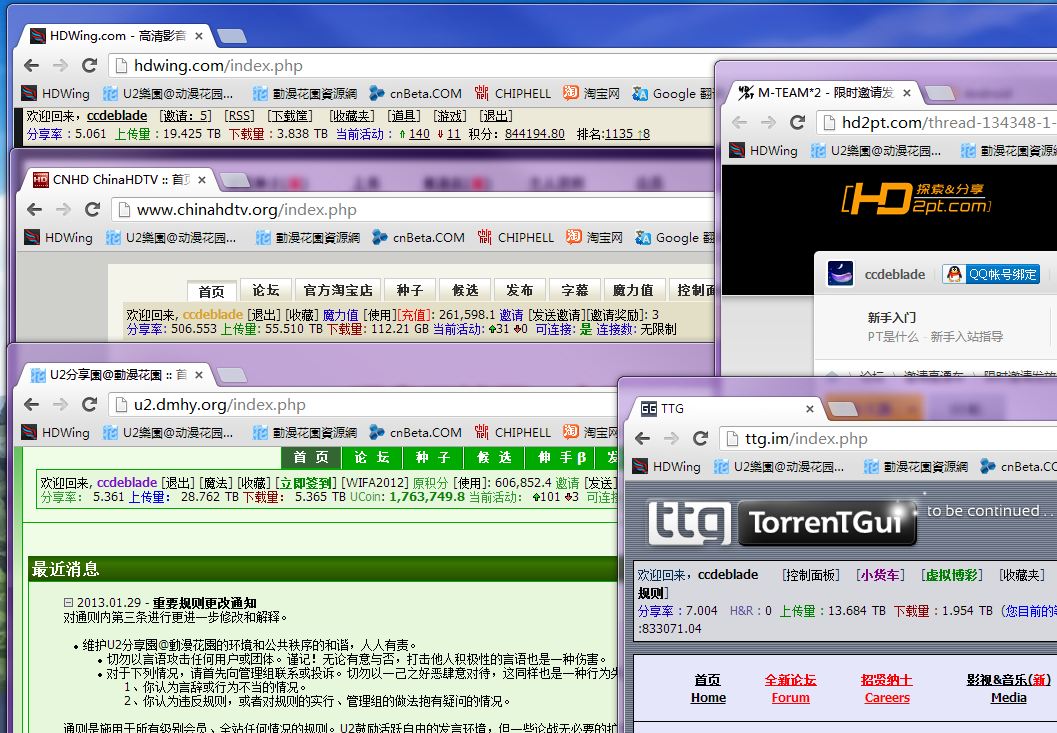
Task: Click the QQ帐号绑定 button
Action: click(992, 274)
